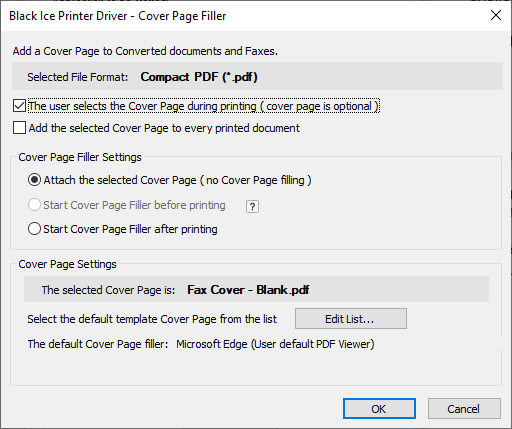The image size is (512, 429).
Task: Open the Edit List... cover page dialog
Action: pos(351,319)
